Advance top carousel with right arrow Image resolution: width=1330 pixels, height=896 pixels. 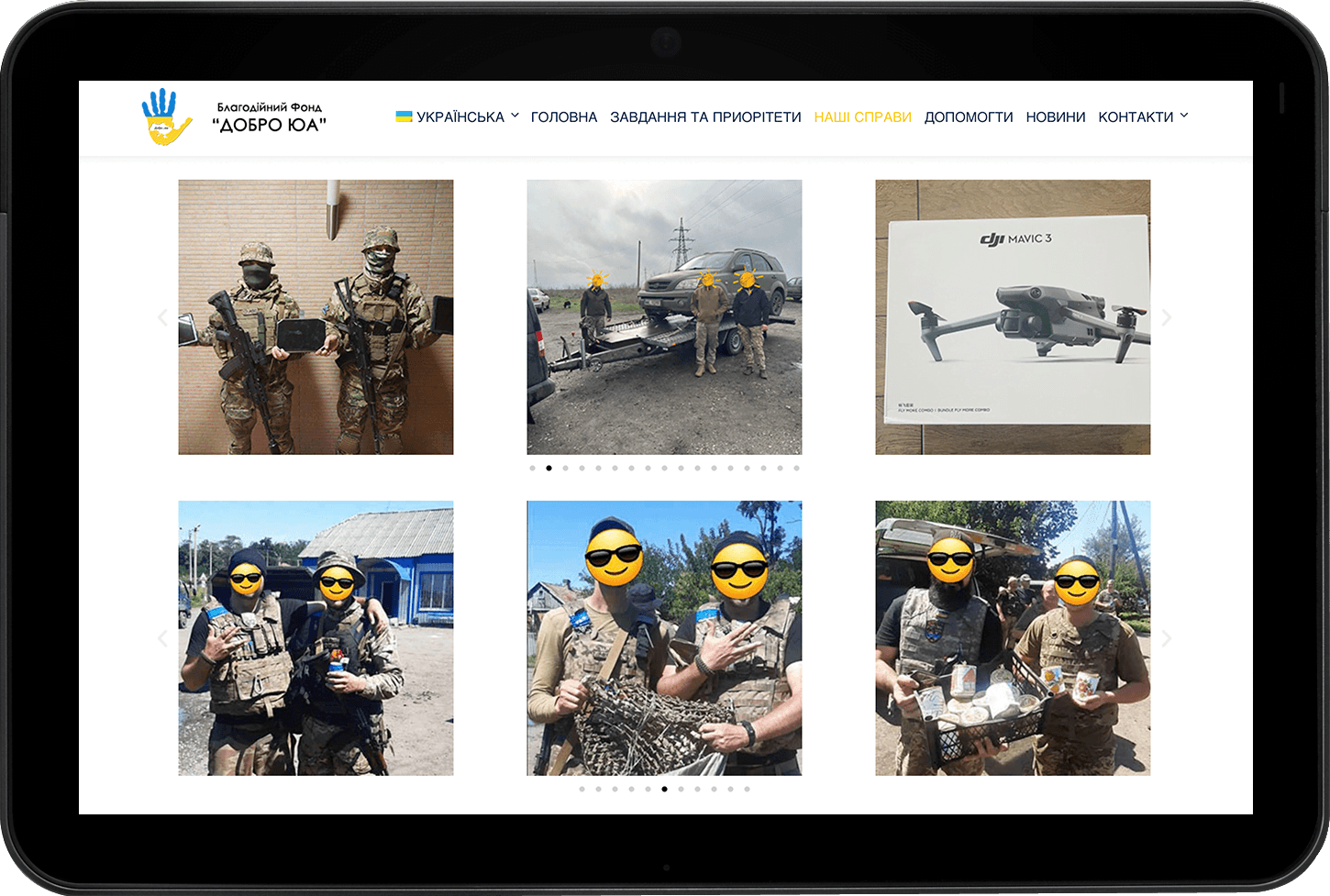pos(1166,317)
